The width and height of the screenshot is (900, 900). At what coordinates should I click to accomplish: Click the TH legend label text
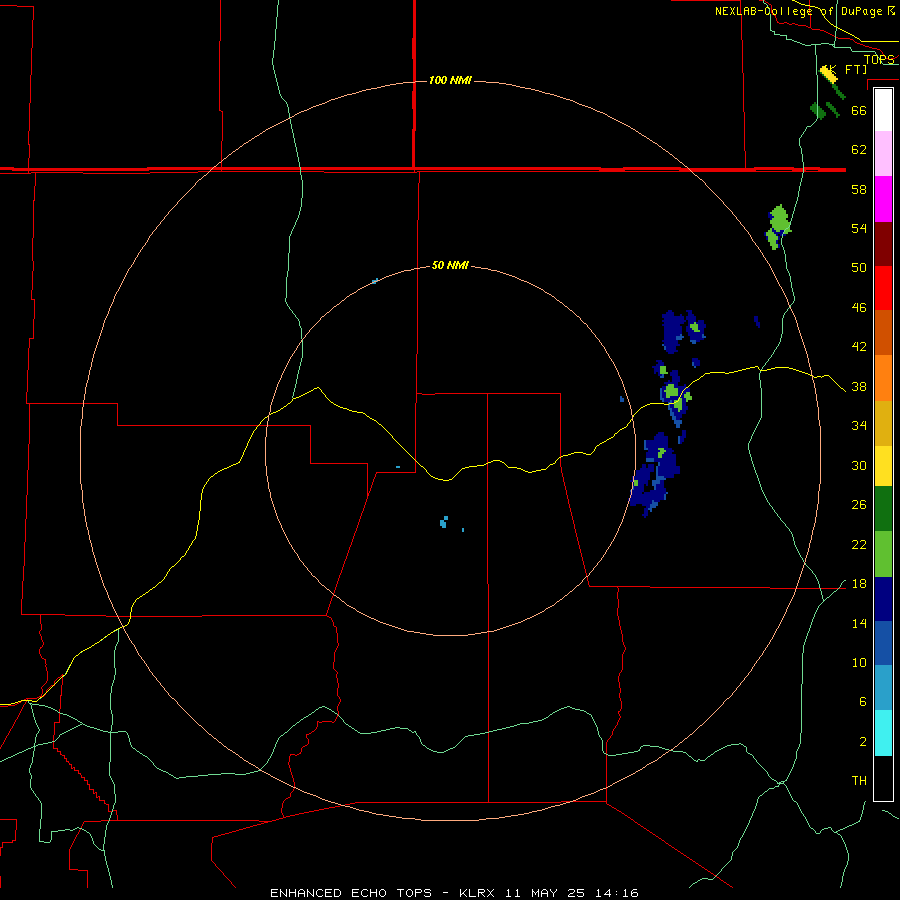[x=859, y=780]
